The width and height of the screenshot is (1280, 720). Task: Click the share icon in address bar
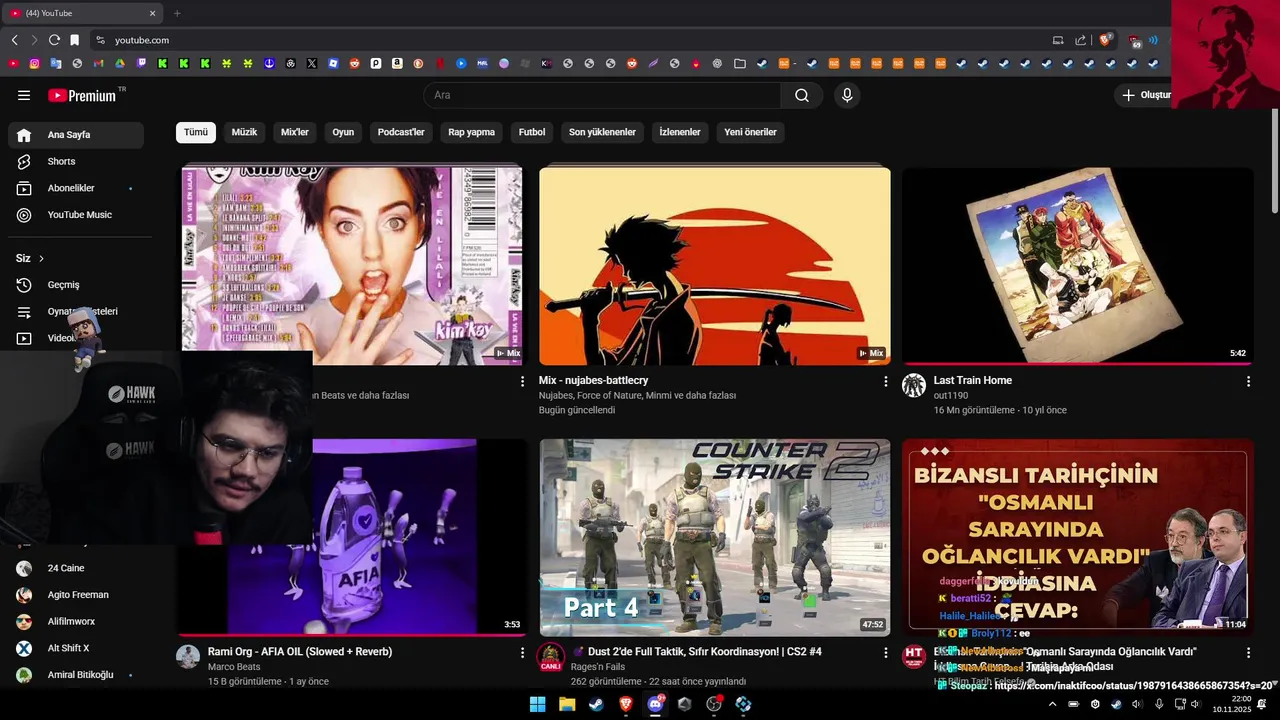[x=1081, y=40]
